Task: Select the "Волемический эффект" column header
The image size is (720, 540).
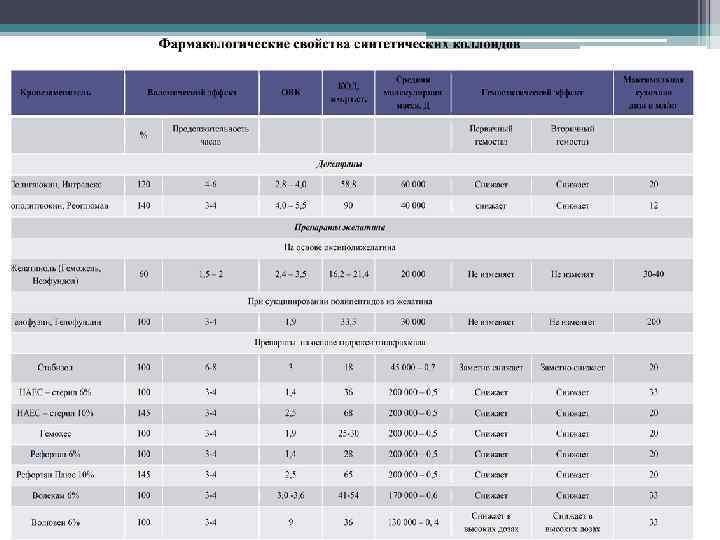Action: (x=191, y=92)
